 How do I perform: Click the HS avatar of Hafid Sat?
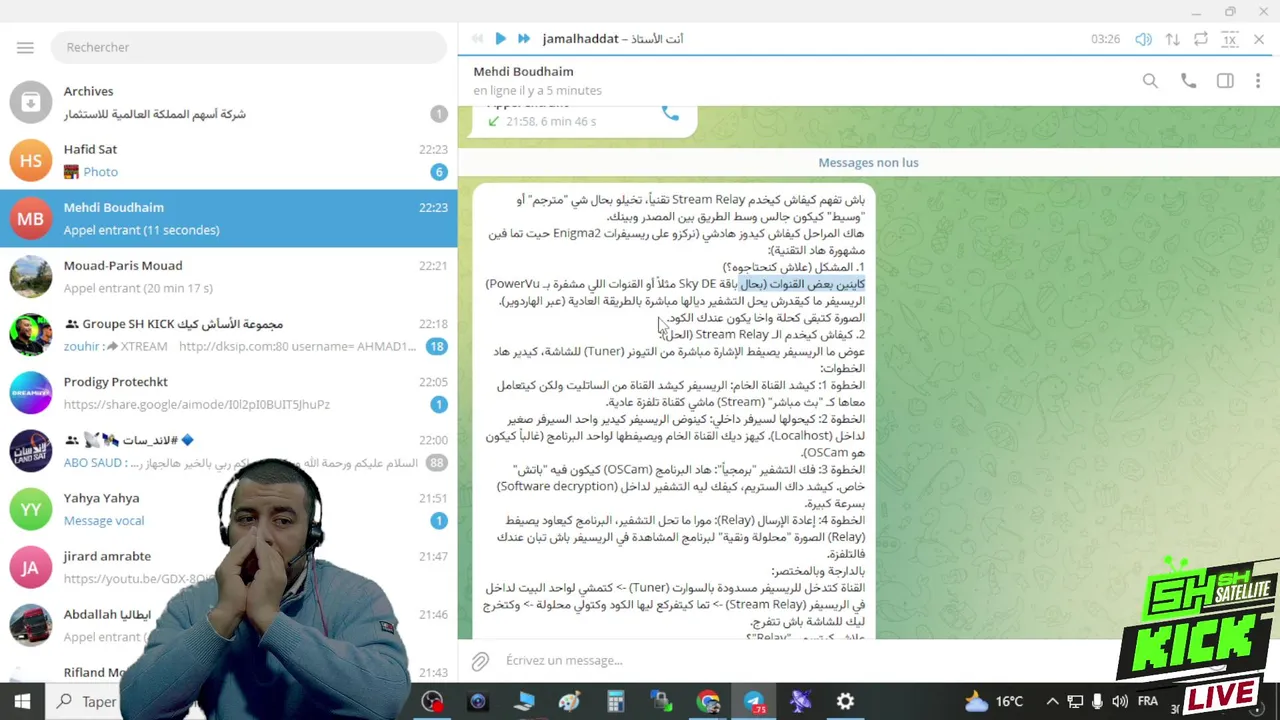pyautogui.click(x=31, y=160)
